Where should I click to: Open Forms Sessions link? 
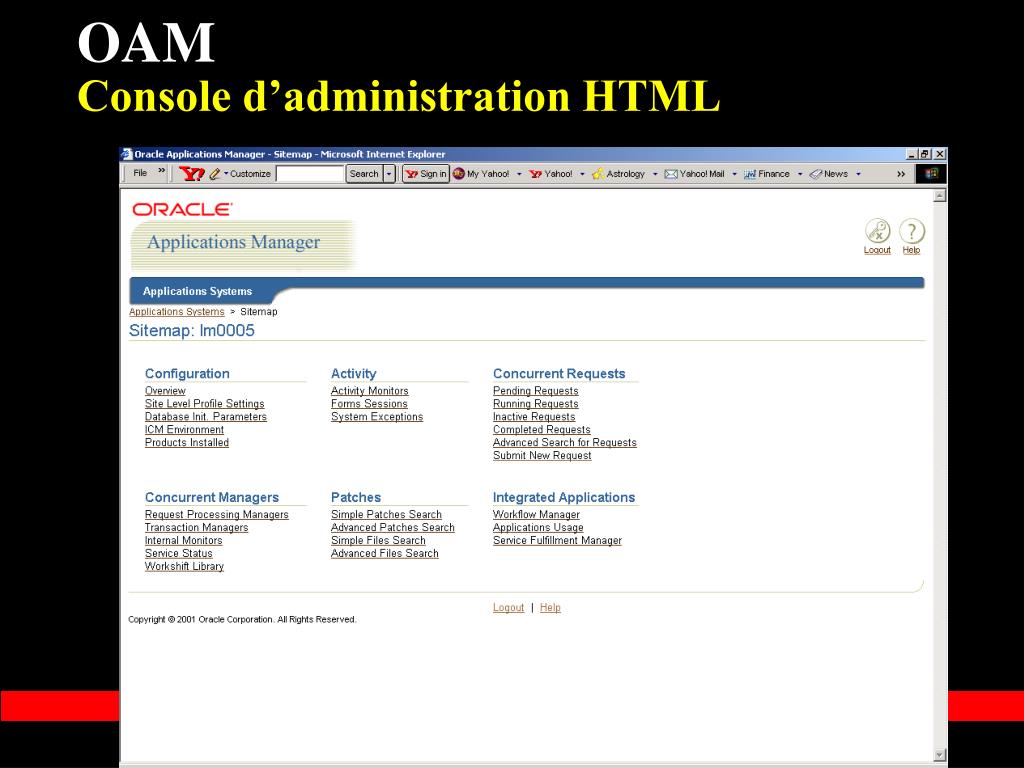[369, 404]
